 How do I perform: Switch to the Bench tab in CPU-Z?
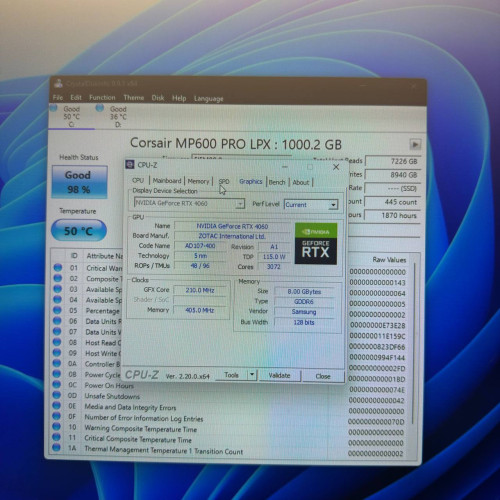tap(277, 182)
